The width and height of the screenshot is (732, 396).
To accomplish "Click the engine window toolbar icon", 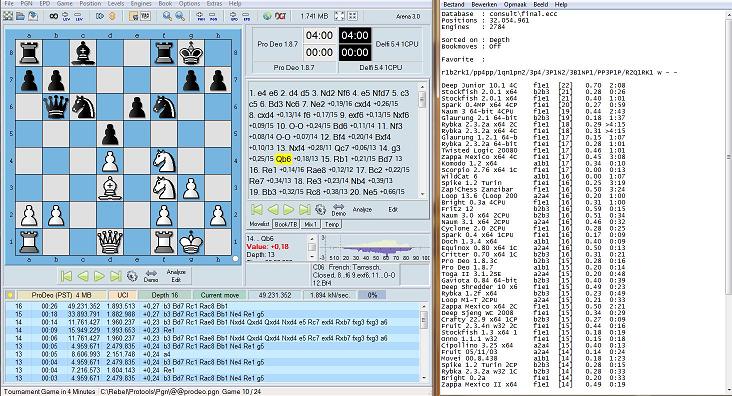I will tap(133, 16).
